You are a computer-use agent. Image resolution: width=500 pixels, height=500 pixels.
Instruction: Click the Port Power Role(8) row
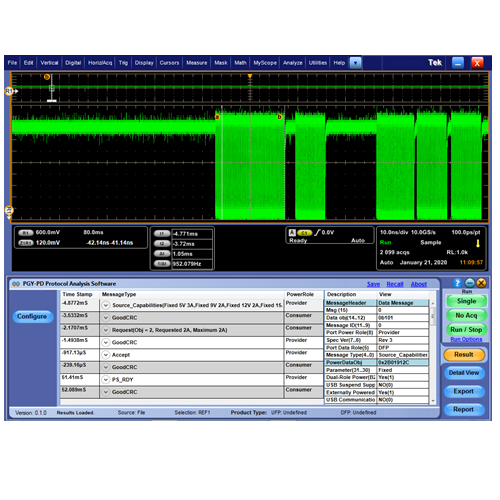pos(377,333)
